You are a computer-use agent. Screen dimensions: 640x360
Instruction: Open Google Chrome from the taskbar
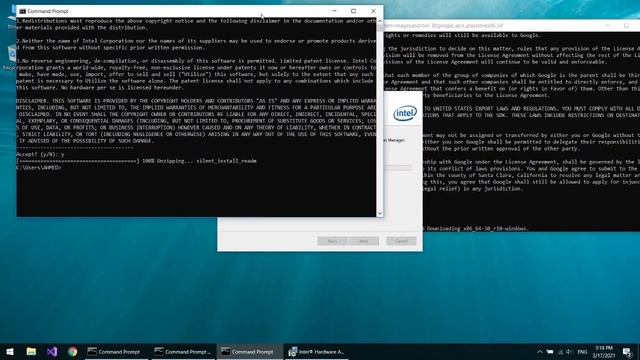point(73,351)
